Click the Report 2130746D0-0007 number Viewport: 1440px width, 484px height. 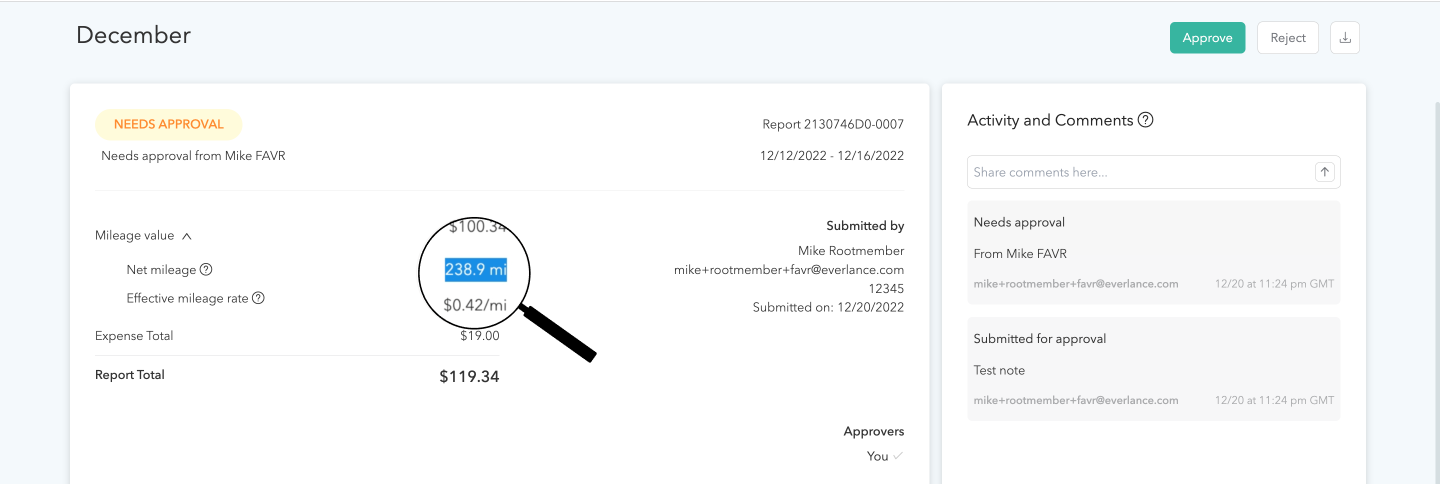click(832, 125)
